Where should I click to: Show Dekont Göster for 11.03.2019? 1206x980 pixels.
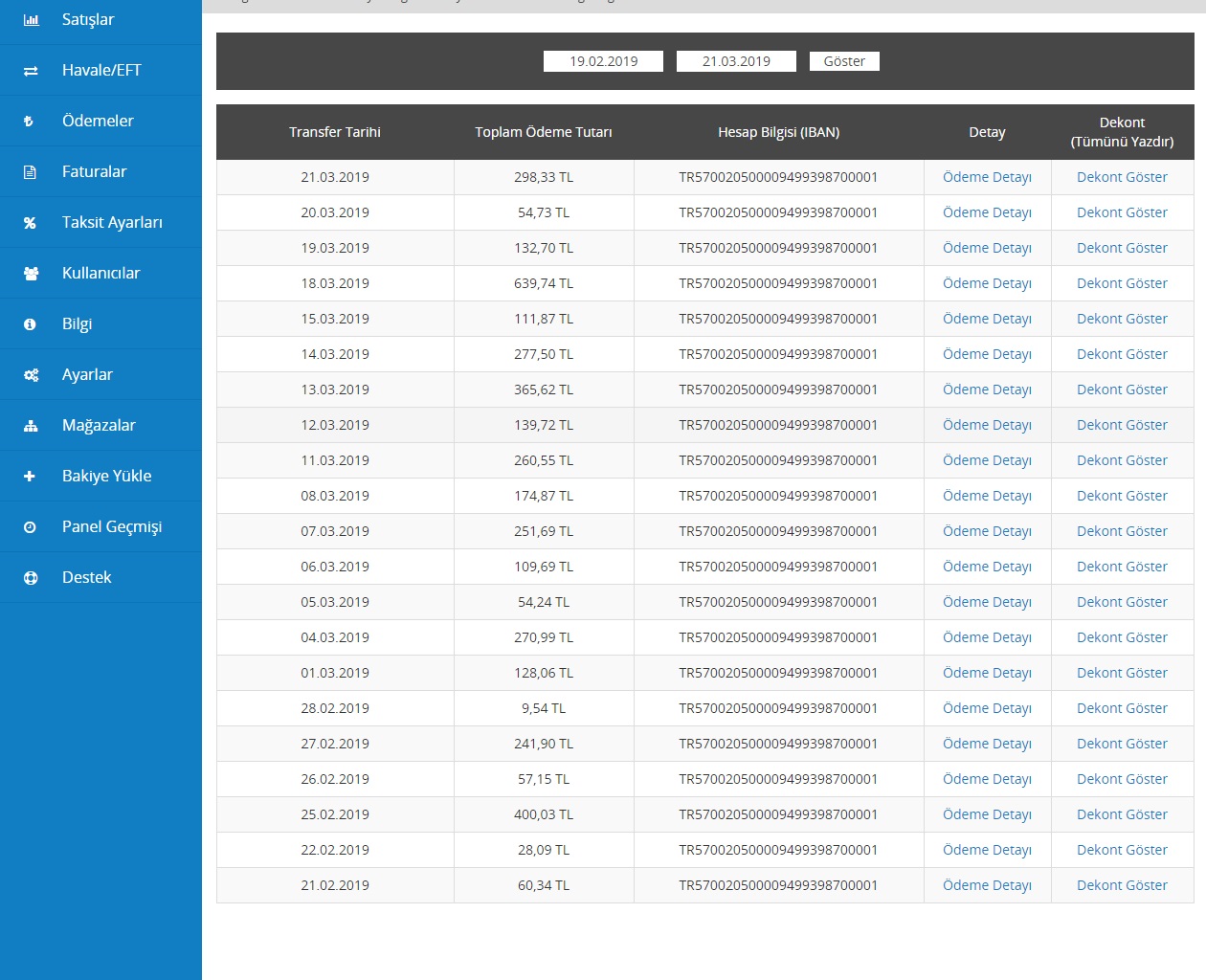(1122, 460)
